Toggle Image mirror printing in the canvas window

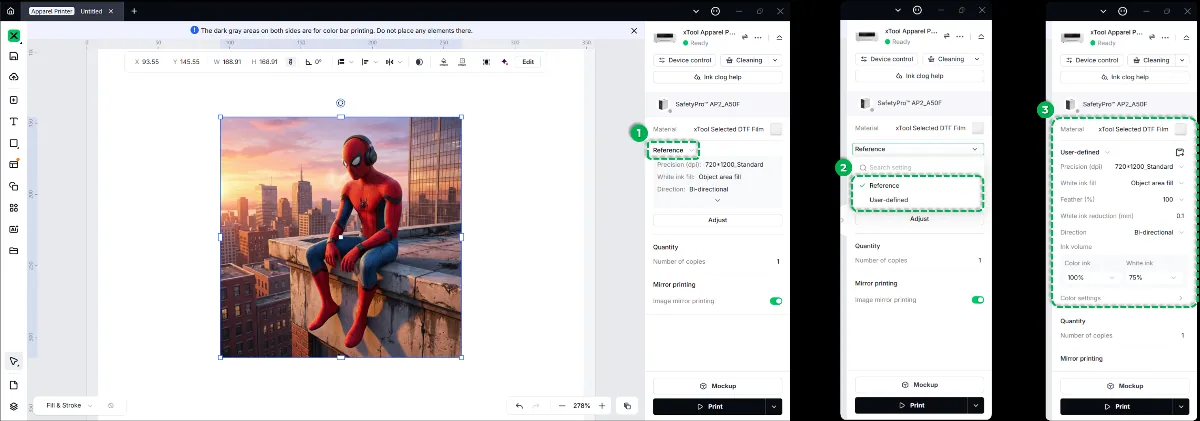(x=776, y=300)
